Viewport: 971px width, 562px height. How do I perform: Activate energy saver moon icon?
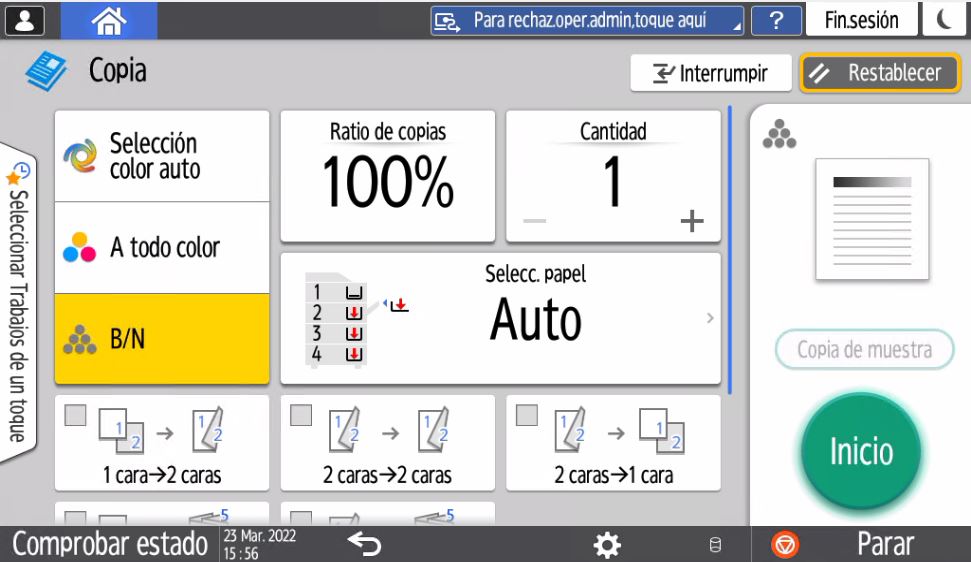coord(943,20)
